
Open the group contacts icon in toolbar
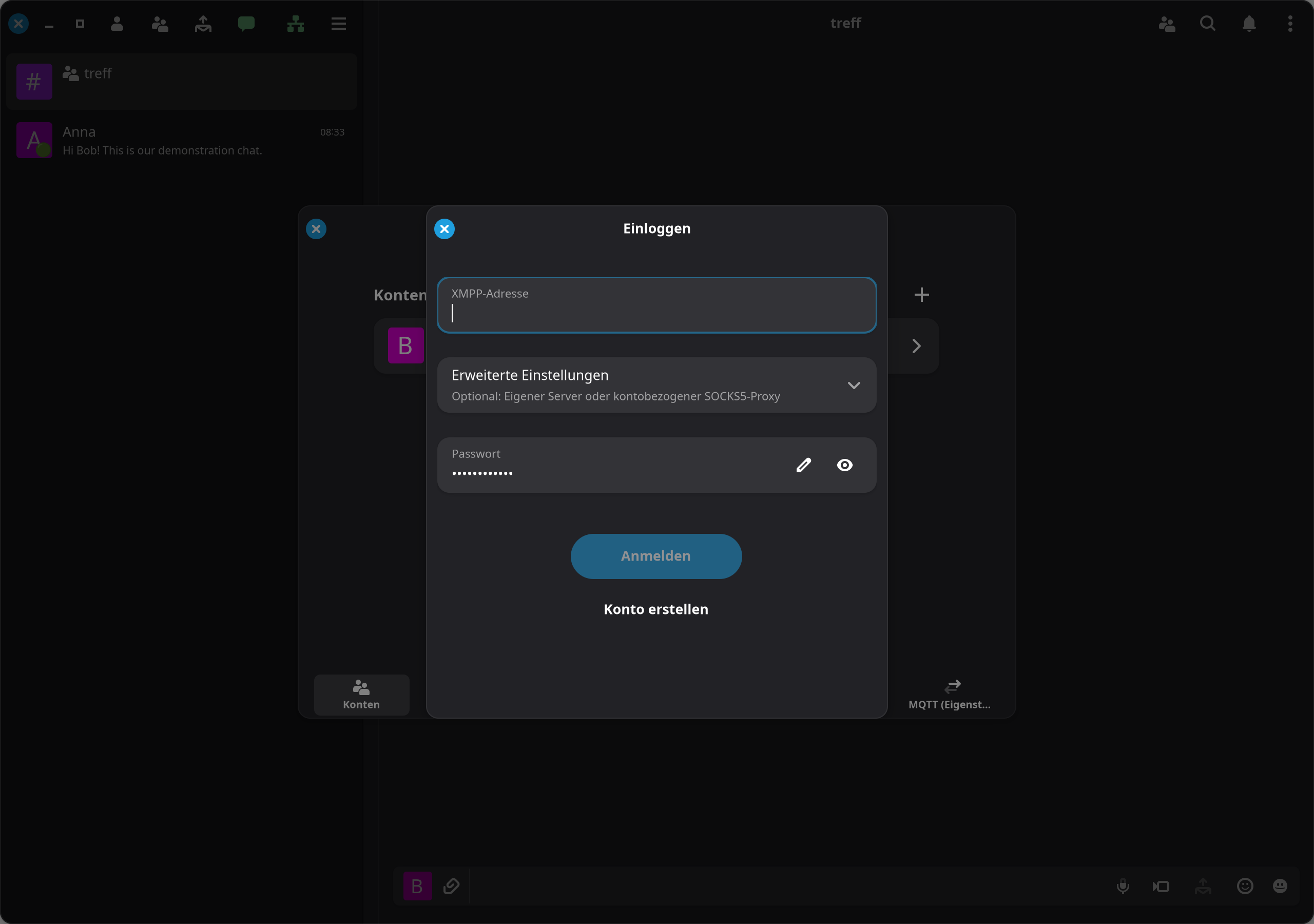pos(160,24)
